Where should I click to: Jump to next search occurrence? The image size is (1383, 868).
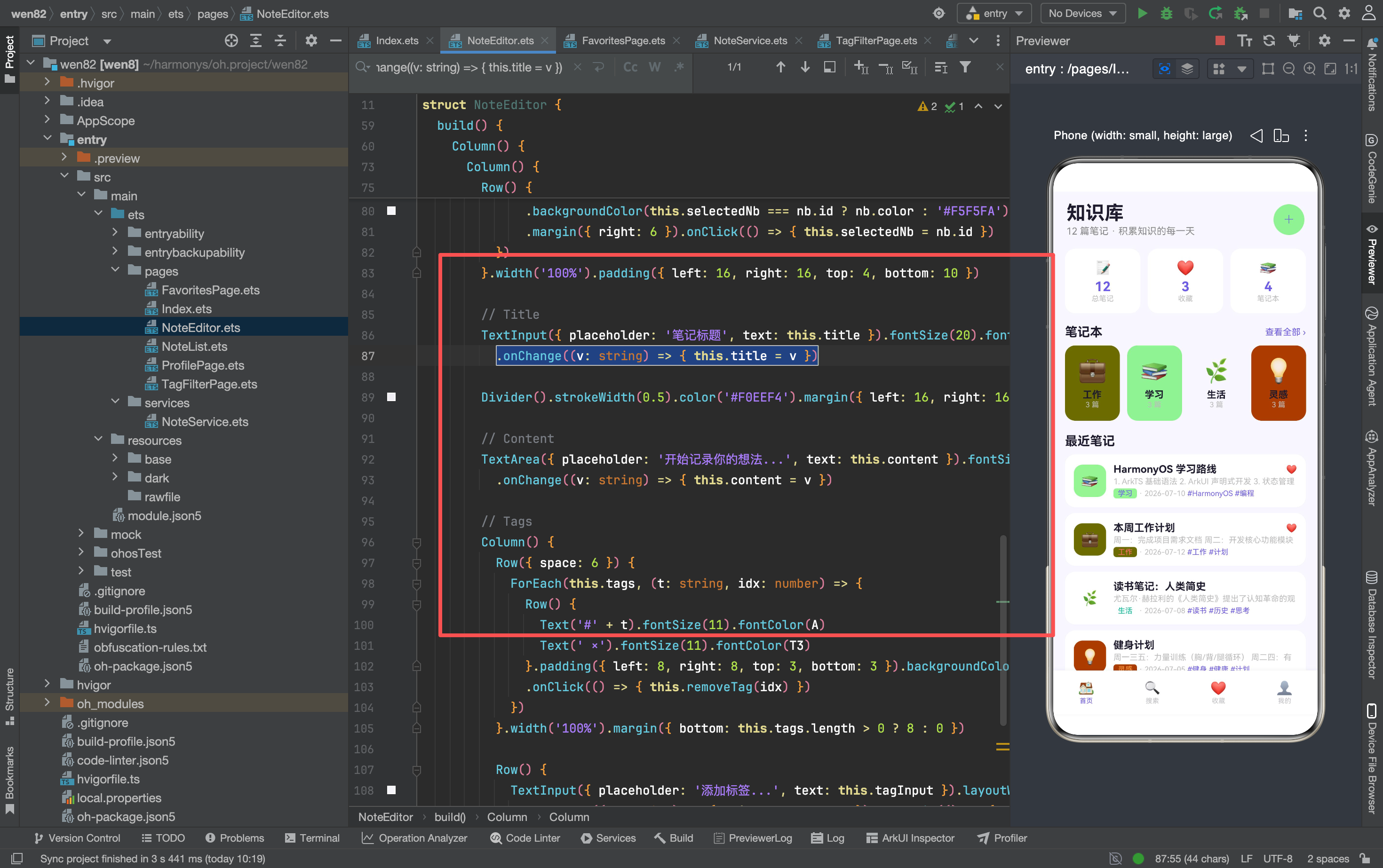click(805, 67)
